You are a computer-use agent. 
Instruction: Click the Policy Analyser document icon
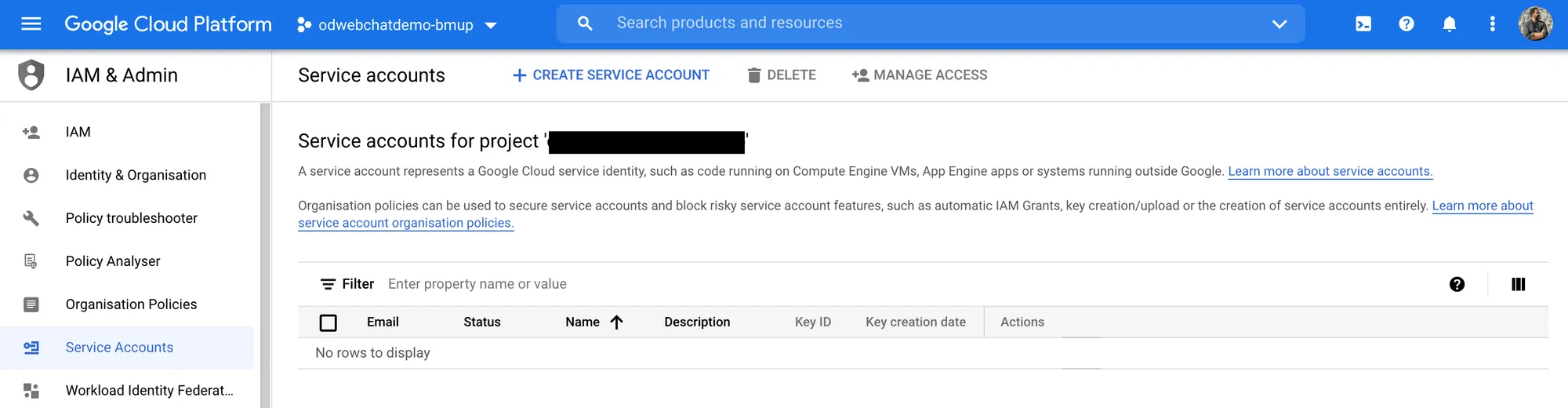tap(31, 261)
